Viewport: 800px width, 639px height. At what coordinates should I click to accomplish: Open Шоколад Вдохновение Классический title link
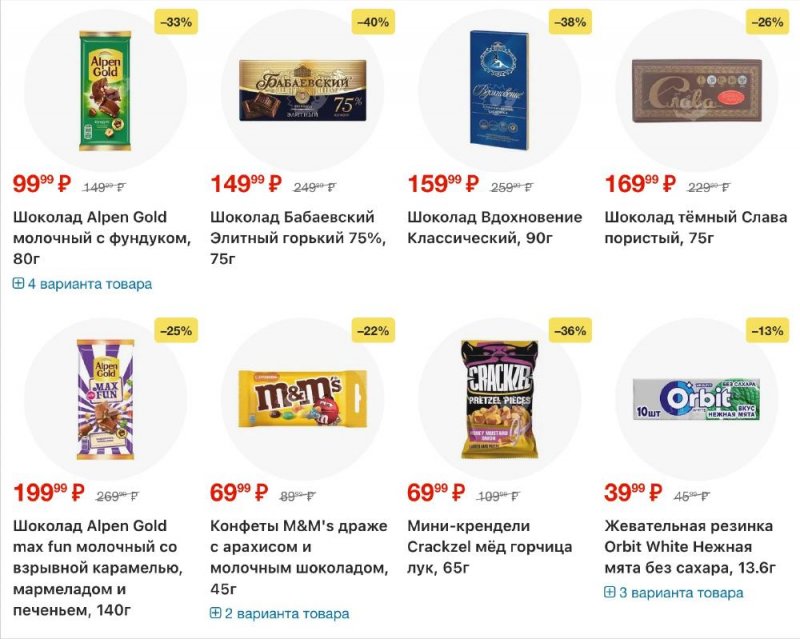point(494,228)
